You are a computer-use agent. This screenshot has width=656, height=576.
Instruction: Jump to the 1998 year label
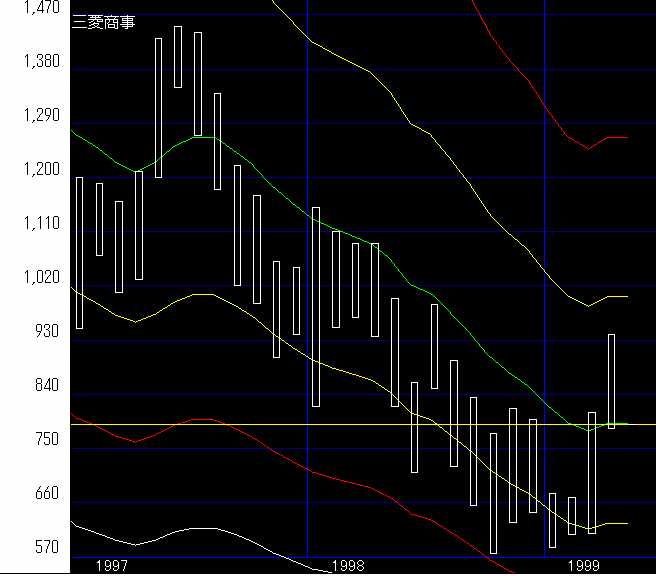pos(348,566)
